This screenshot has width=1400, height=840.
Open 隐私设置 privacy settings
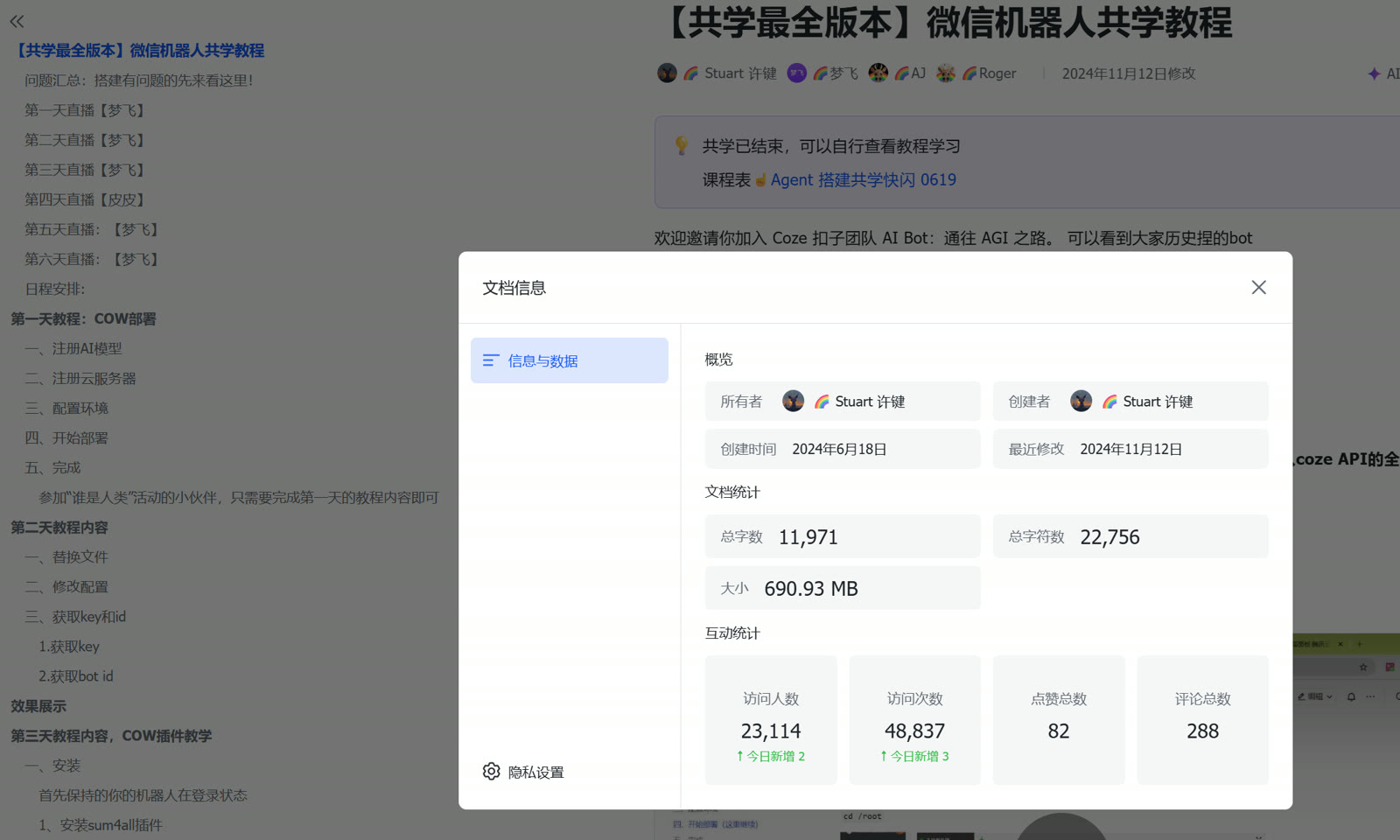tap(523, 772)
